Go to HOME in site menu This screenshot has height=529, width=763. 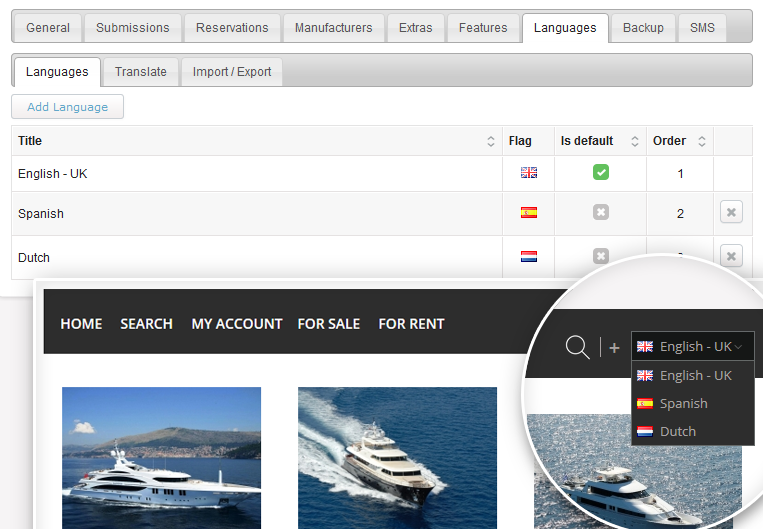pos(81,324)
